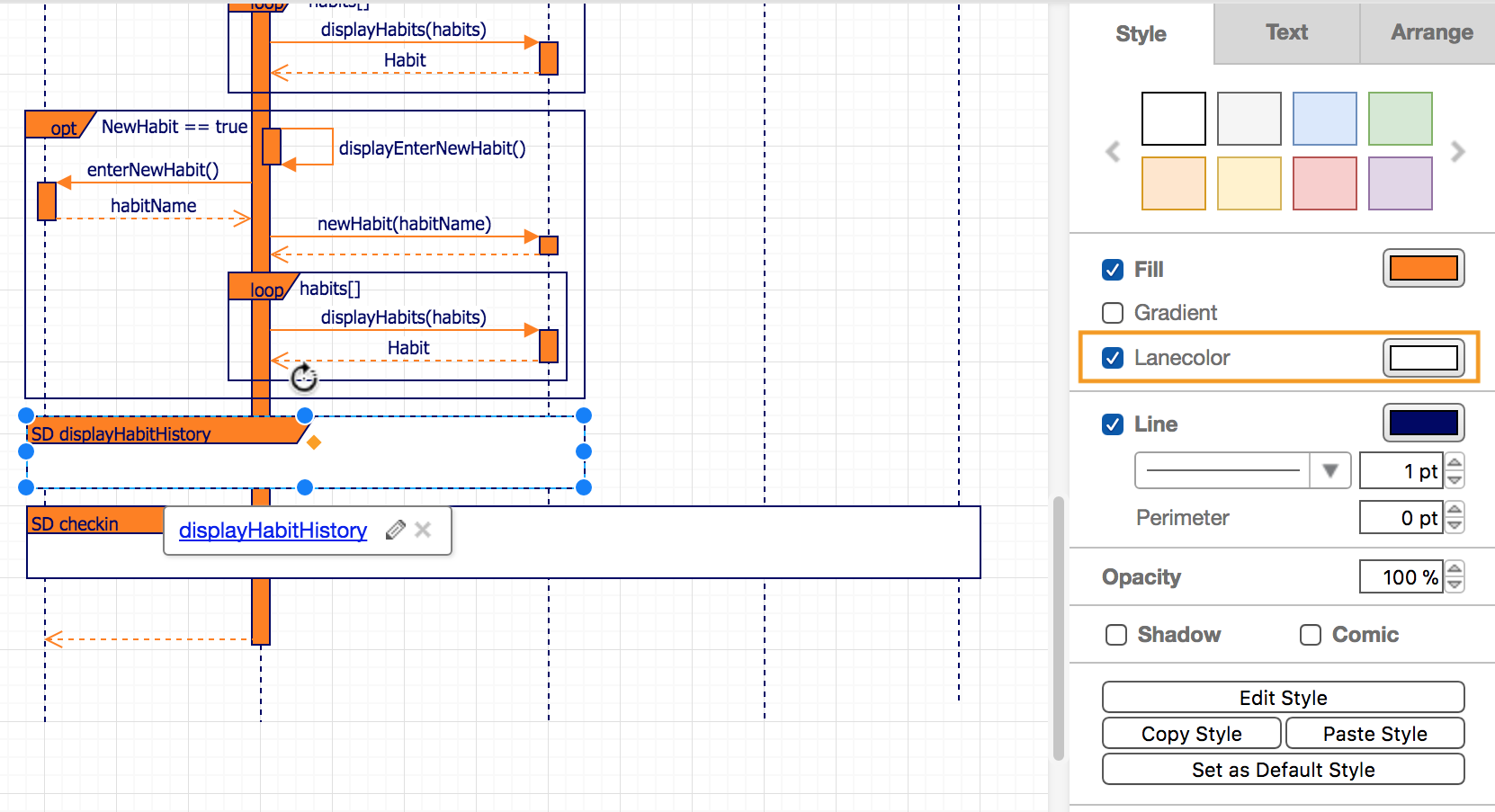1495x812 pixels.
Task: Click the Opacity percentage input field
Action: (1401, 576)
